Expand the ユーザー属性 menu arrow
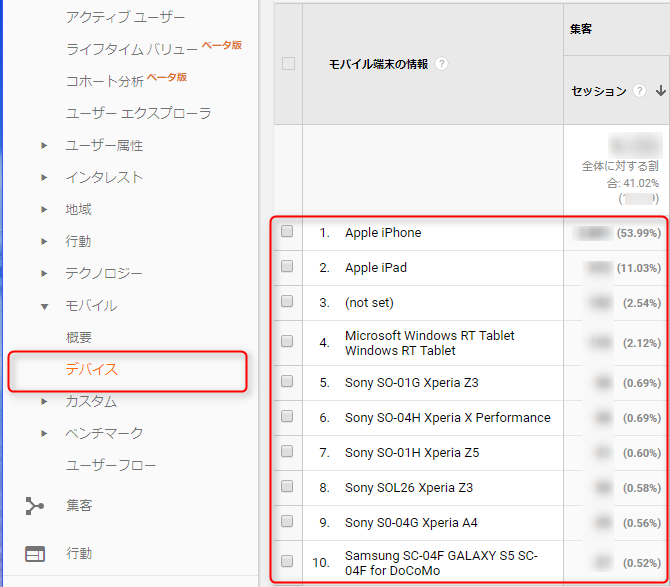 44,146
